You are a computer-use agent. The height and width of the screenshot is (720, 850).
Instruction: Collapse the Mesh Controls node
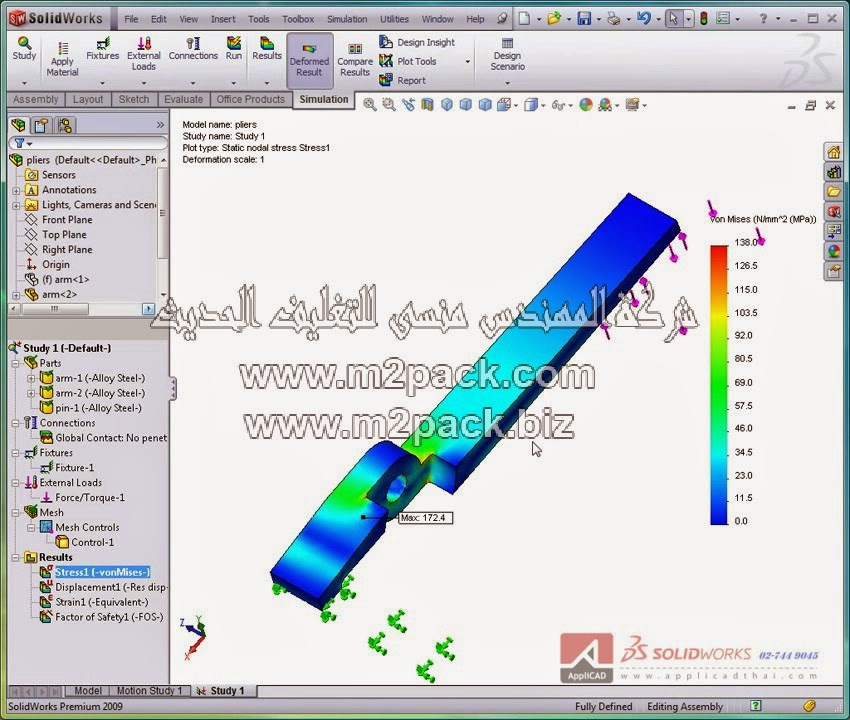click(x=31, y=528)
